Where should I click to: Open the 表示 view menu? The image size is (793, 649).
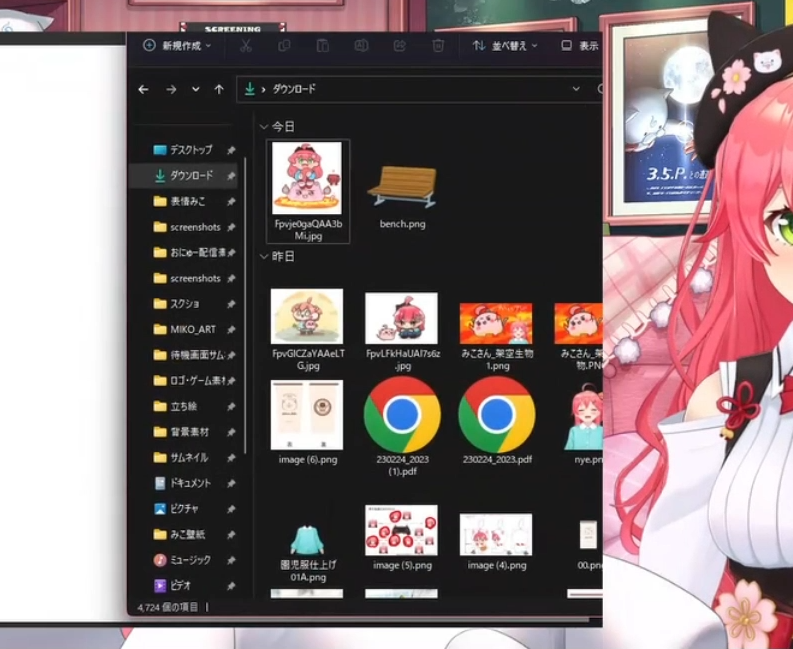[581, 46]
